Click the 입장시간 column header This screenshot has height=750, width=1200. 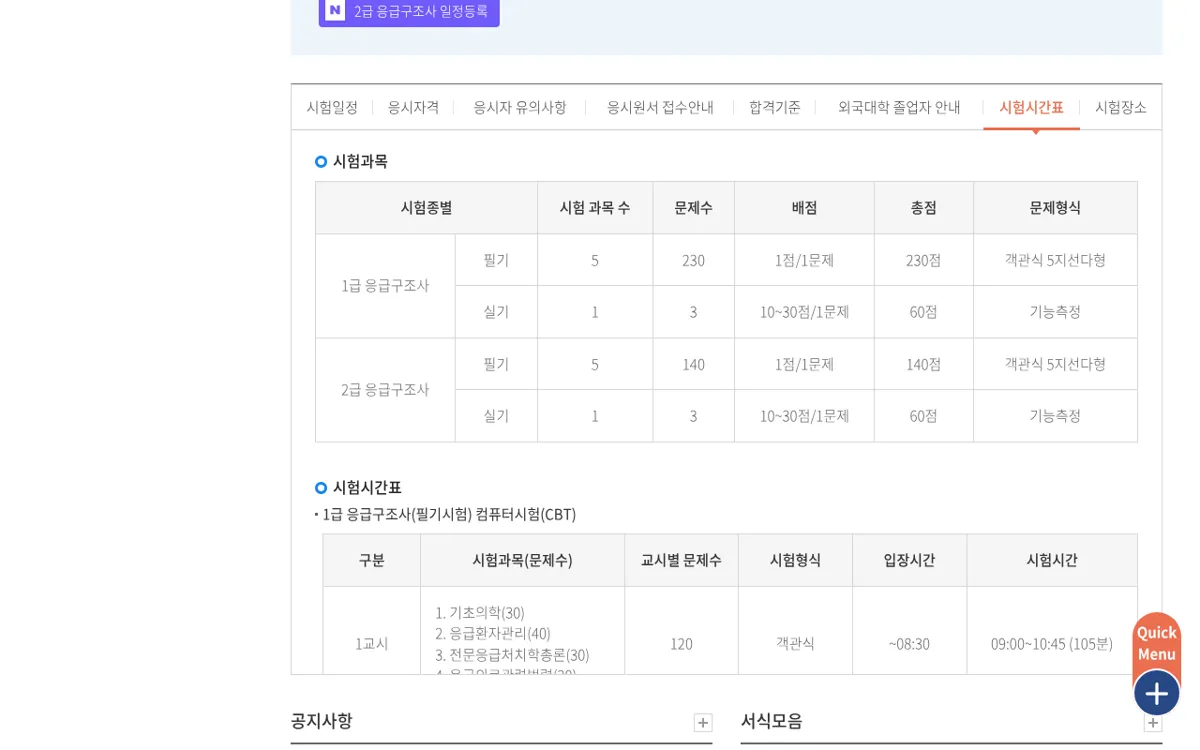click(x=909, y=560)
